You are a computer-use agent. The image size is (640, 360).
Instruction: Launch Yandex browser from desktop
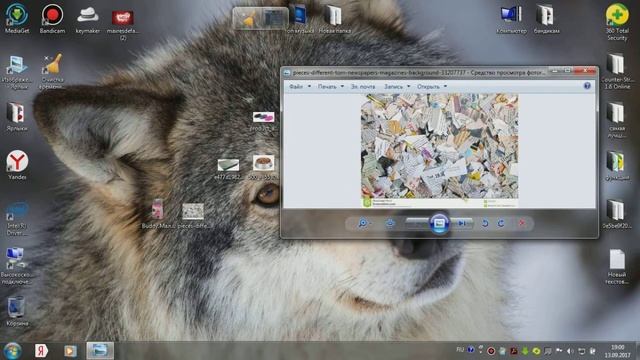pyautogui.click(x=17, y=165)
